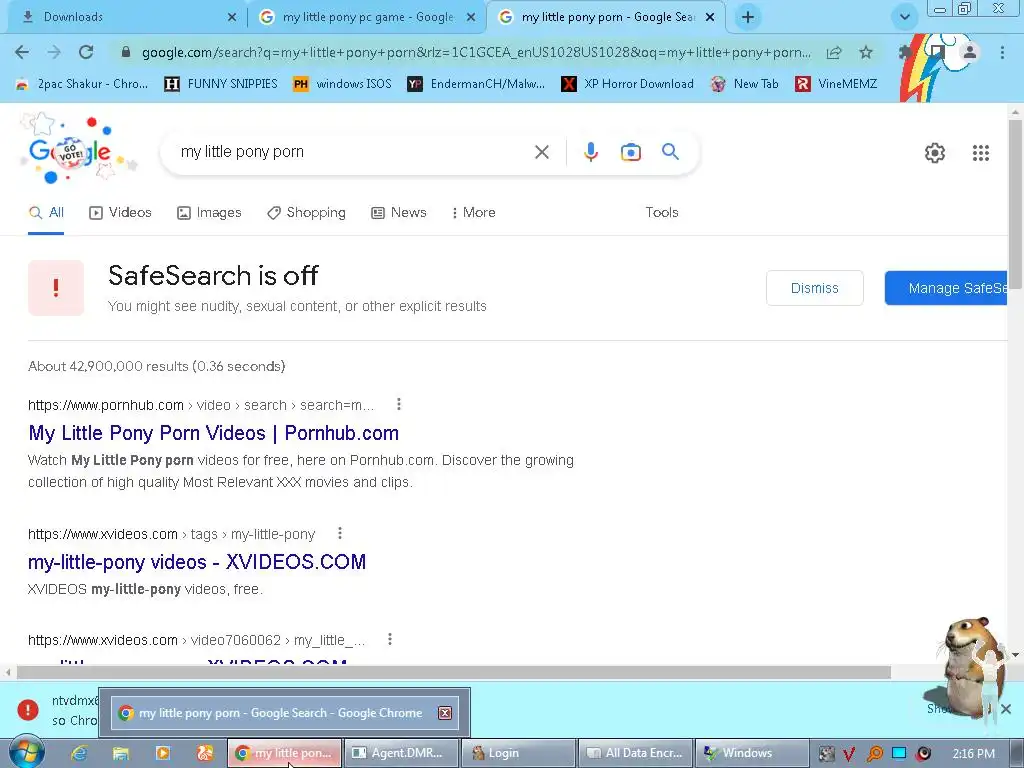Image resolution: width=1024 pixels, height=768 pixels.
Task: Switch to the Downloads browser tab
Action: (124, 17)
